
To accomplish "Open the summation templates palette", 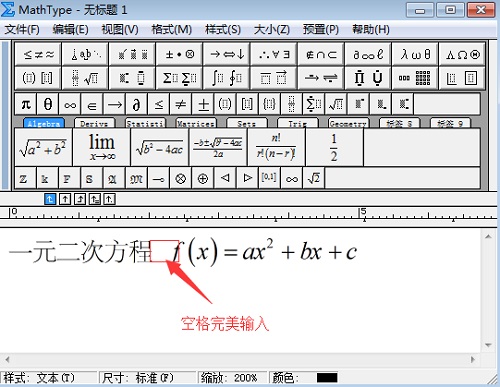I will (180, 78).
